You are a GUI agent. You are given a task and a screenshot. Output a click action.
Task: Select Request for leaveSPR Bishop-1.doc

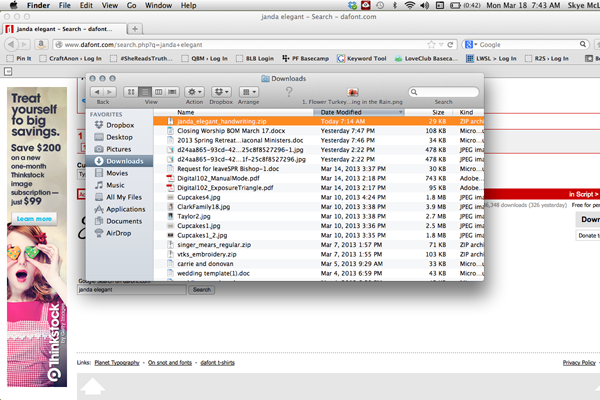(x=319, y=169)
